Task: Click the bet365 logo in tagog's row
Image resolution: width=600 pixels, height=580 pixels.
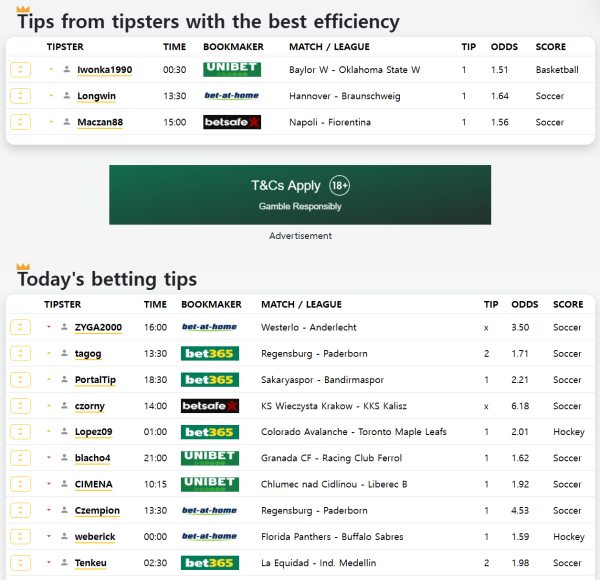Action: (x=209, y=353)
